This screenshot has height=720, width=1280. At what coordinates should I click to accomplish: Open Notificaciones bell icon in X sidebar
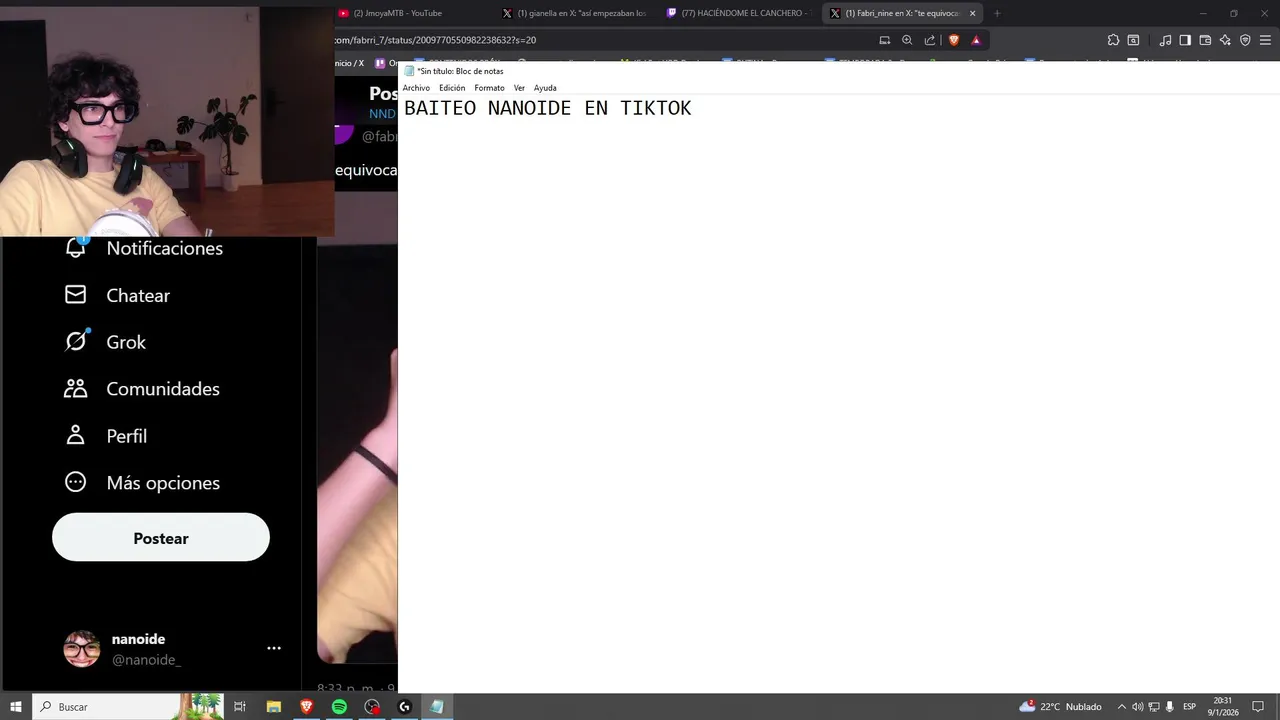point(75,247)
